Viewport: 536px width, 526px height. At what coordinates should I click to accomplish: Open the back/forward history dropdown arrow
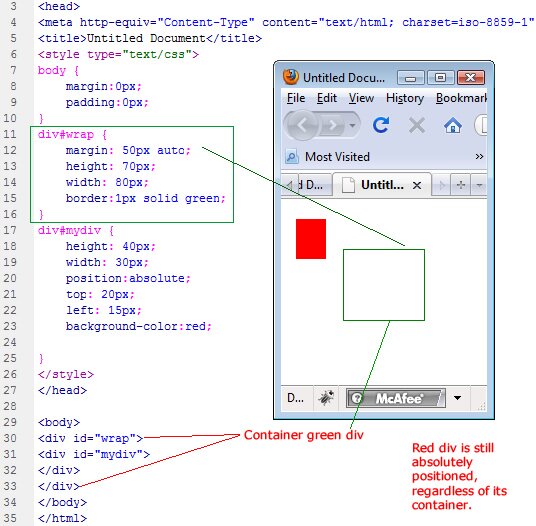tap(352, 125)
